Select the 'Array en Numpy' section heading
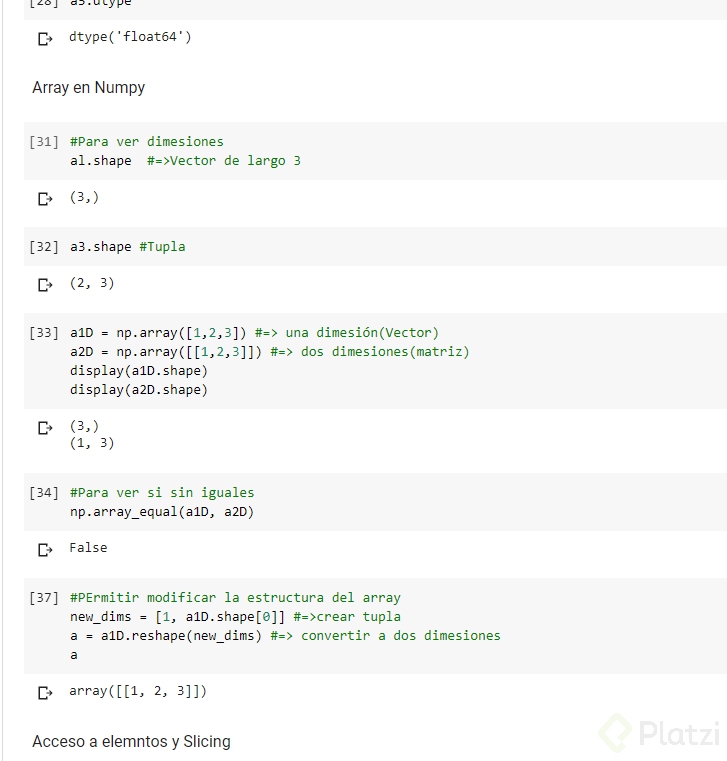Viewport: 727px width, 761px height. tap(89, 88)
